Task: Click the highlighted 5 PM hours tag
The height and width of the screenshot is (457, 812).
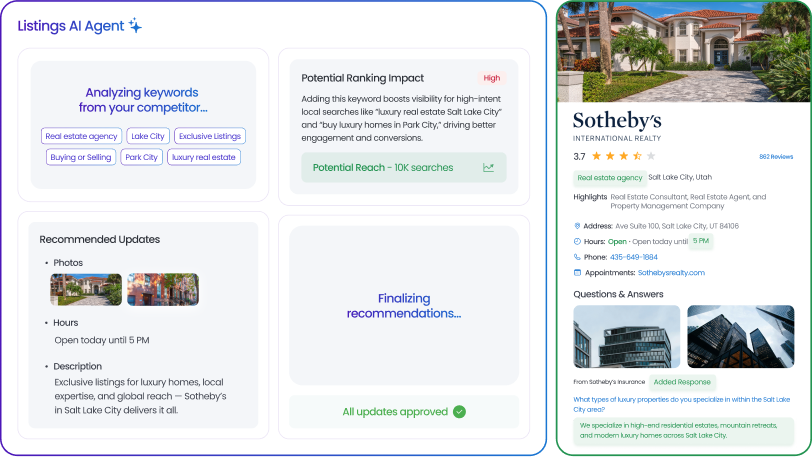Action: (x=701, y=241)
